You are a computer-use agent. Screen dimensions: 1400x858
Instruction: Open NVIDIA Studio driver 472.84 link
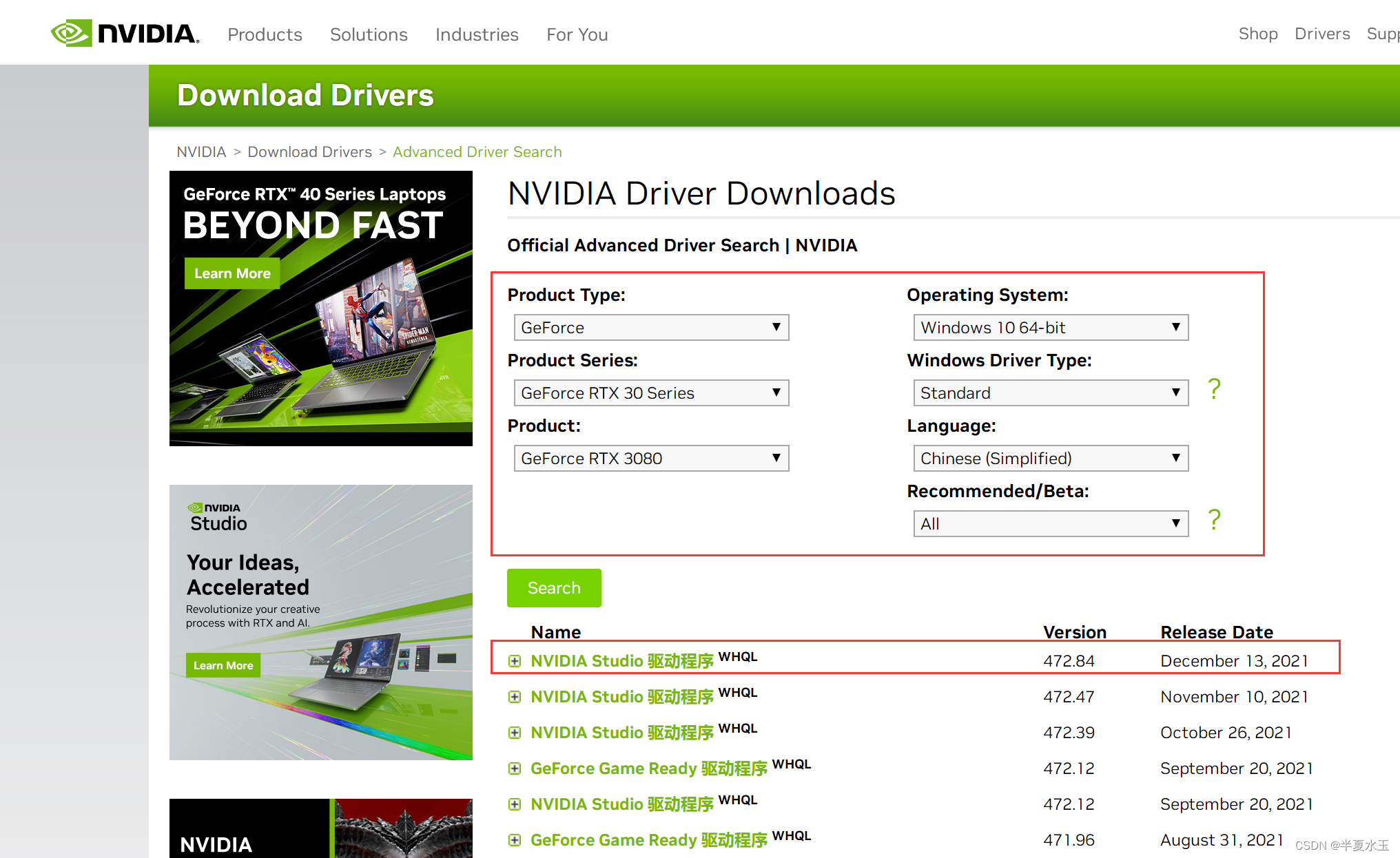(621, 661)
